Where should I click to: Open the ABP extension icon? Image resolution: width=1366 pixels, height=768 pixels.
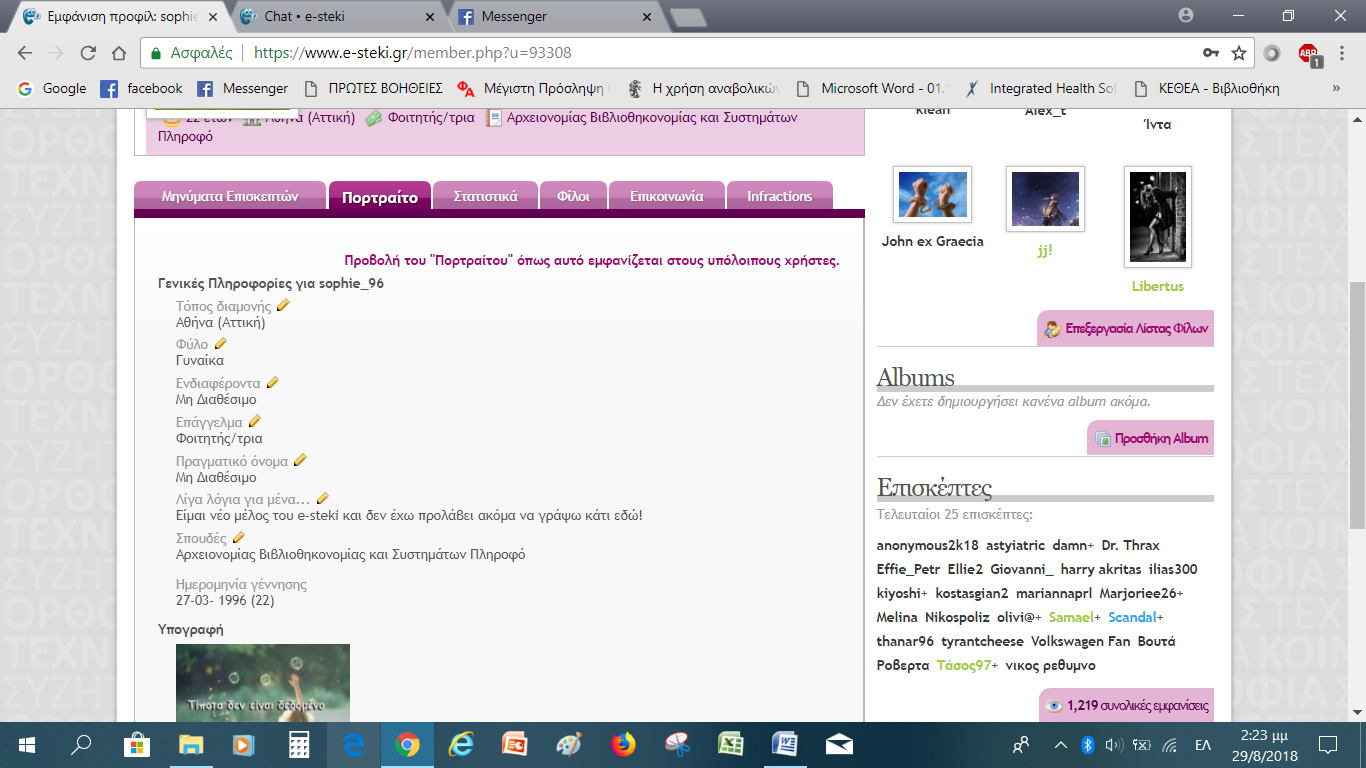[1309, 54]
